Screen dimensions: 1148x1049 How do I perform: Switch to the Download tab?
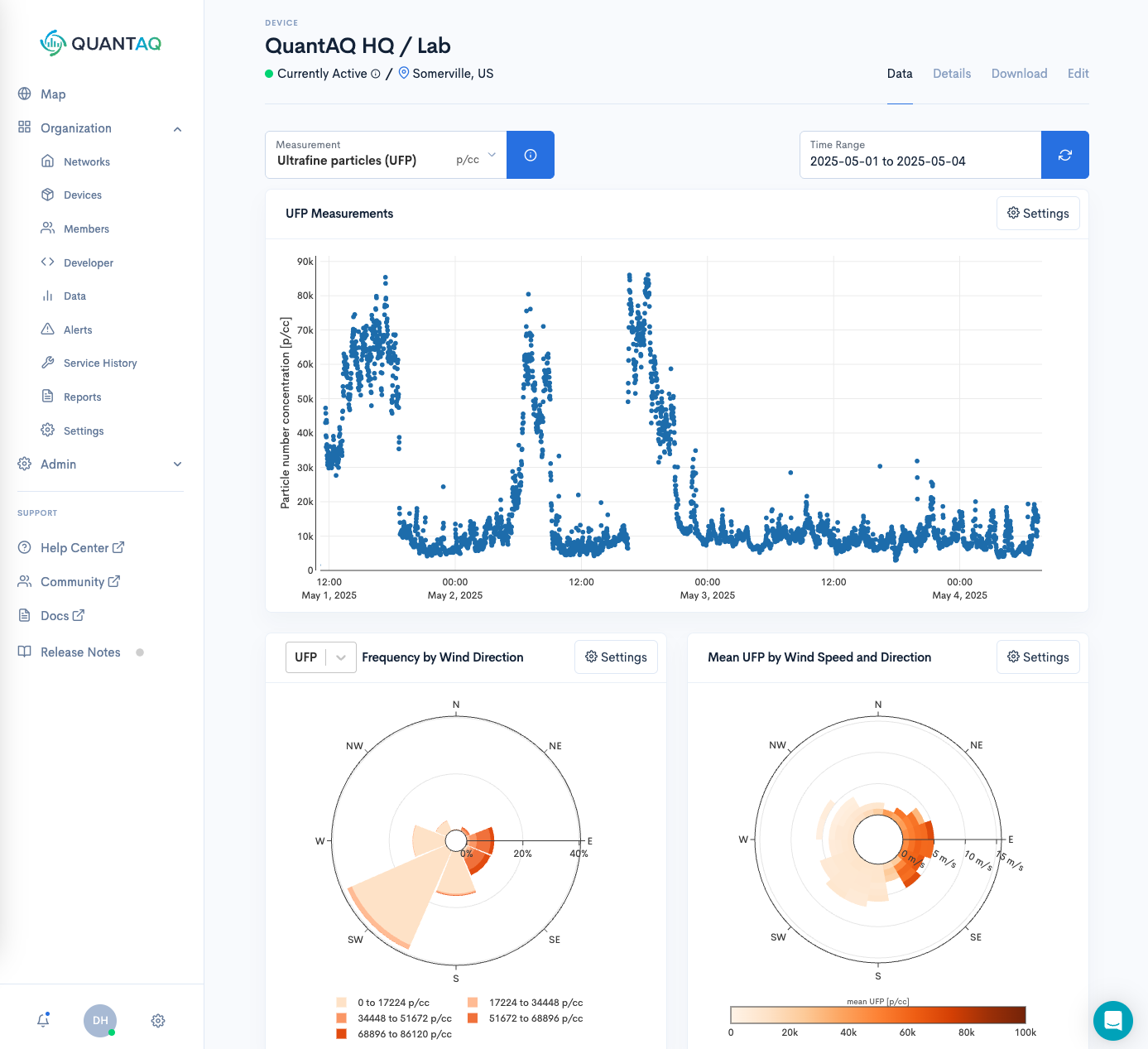coord(1019,74)
